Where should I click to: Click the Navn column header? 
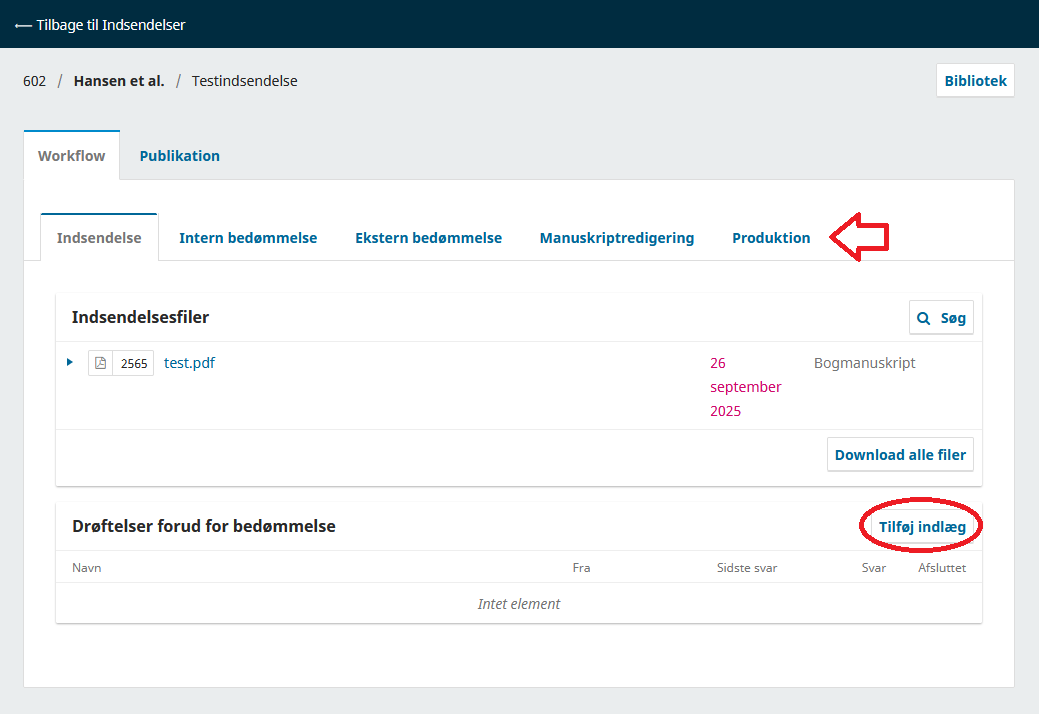pos(86,568)
